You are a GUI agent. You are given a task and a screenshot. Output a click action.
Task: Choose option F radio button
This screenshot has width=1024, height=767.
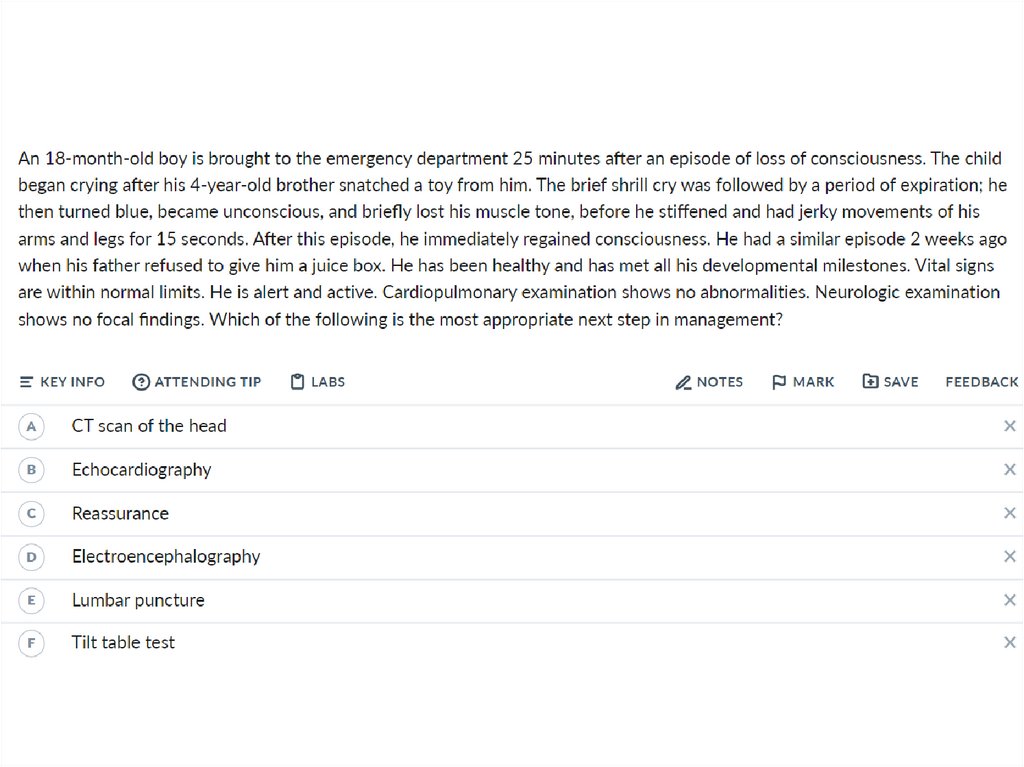tap(32, 643)
